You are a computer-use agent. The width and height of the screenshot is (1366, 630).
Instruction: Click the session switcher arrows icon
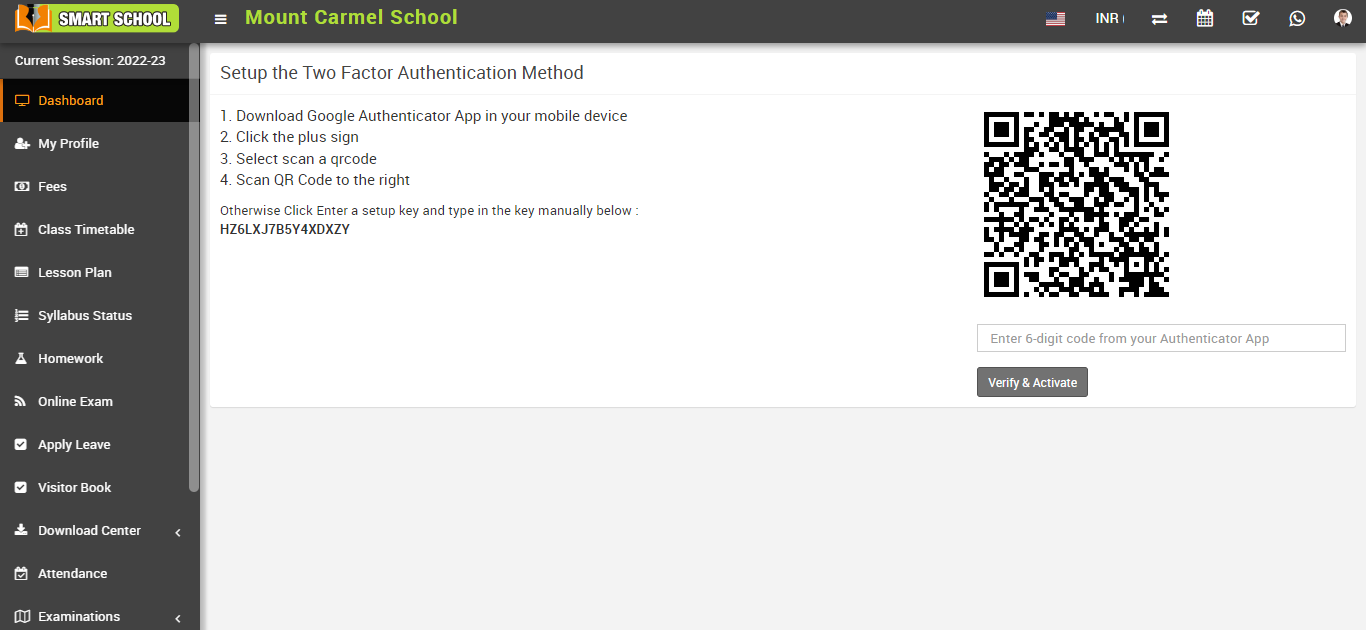click(1159, 18)
